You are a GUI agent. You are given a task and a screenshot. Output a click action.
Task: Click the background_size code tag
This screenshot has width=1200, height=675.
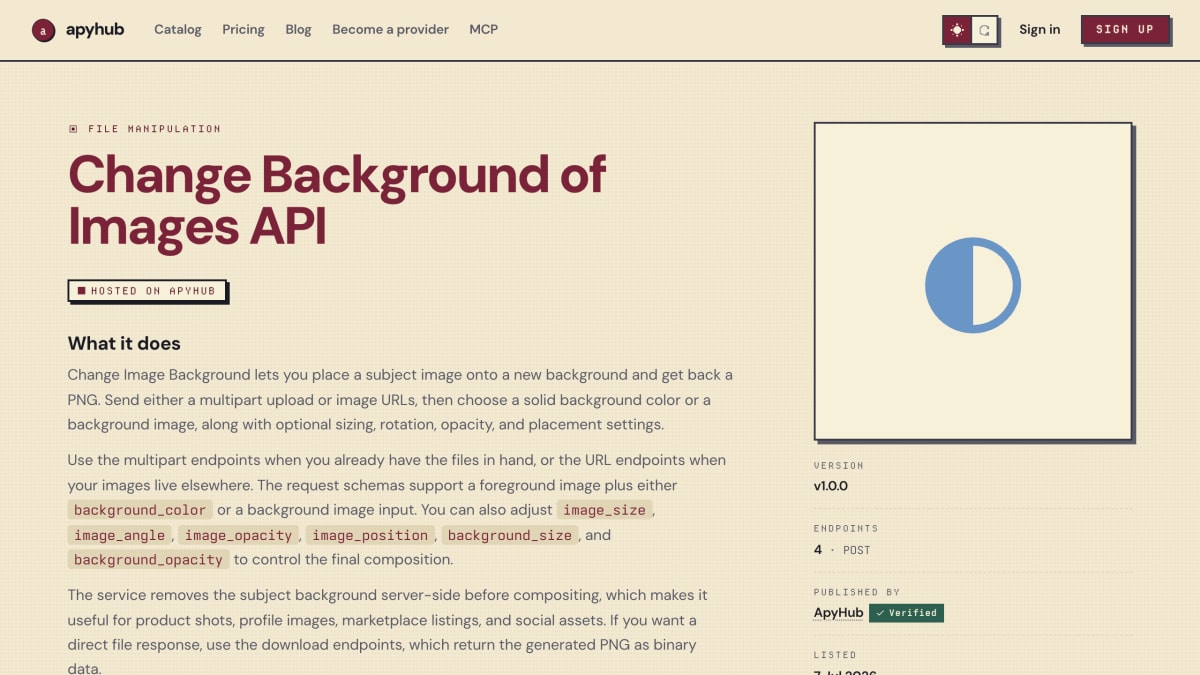click(x=509, y=535)
